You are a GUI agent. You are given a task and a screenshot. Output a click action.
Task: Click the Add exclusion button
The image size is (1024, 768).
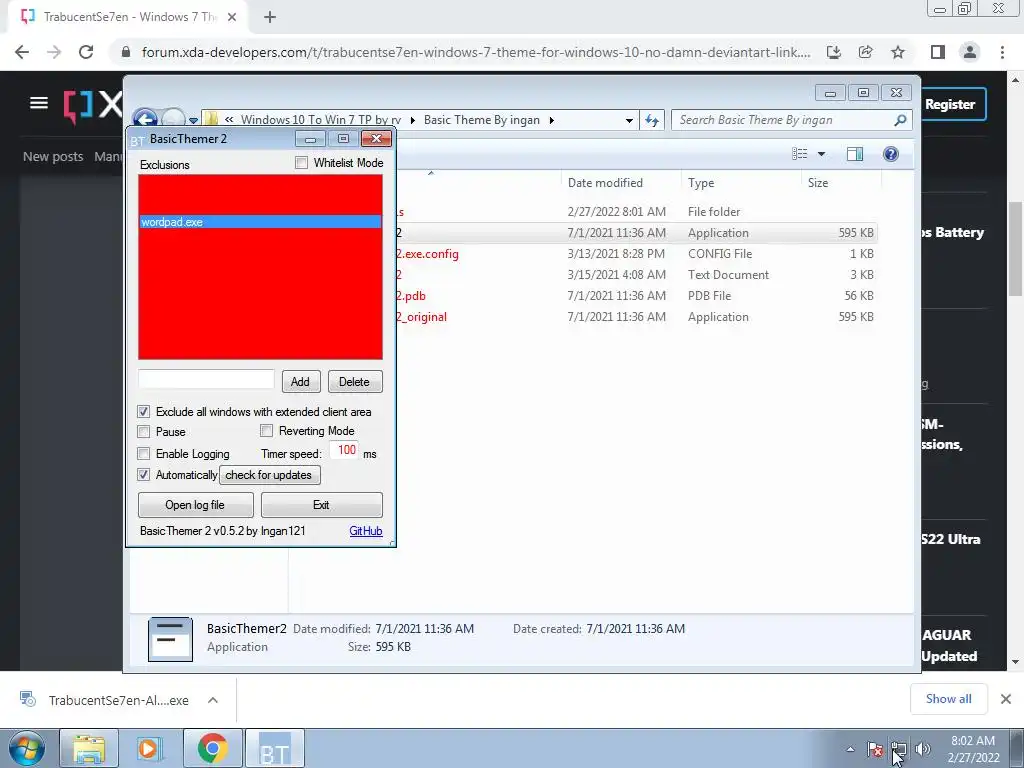pos(300,382)
